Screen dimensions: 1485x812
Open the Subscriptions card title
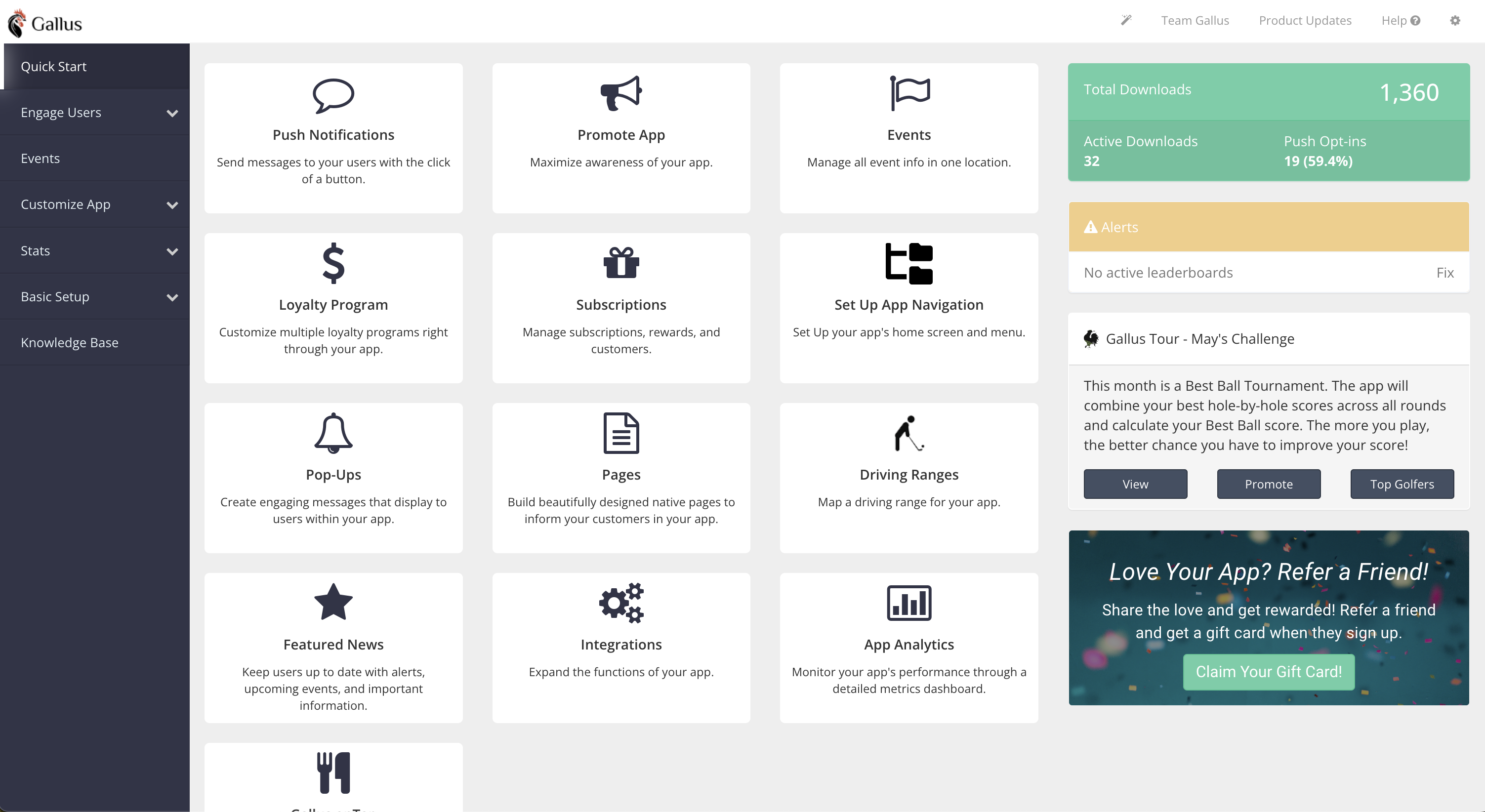pos(621,305)
